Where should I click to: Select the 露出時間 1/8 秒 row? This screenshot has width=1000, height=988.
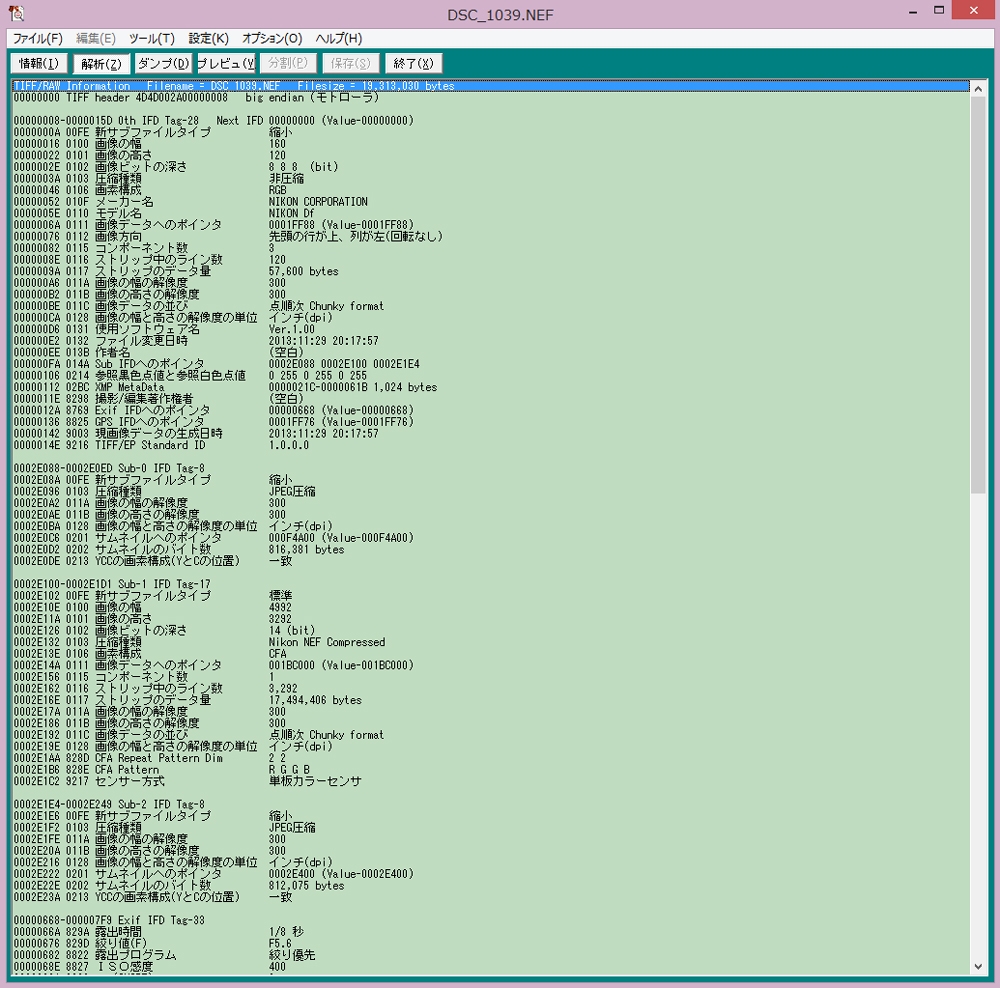[x=490, y=932]
